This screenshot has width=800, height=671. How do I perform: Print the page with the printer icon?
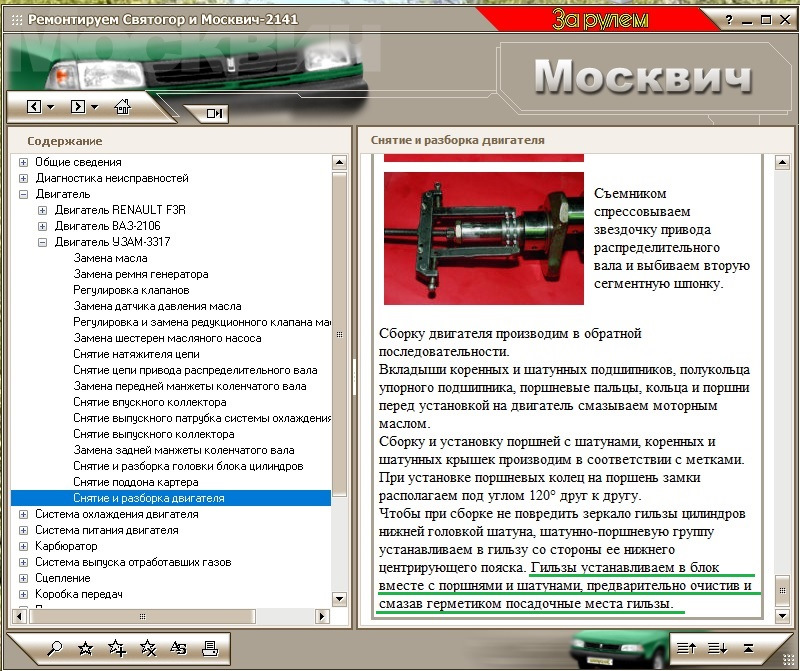tap(210, 649)
